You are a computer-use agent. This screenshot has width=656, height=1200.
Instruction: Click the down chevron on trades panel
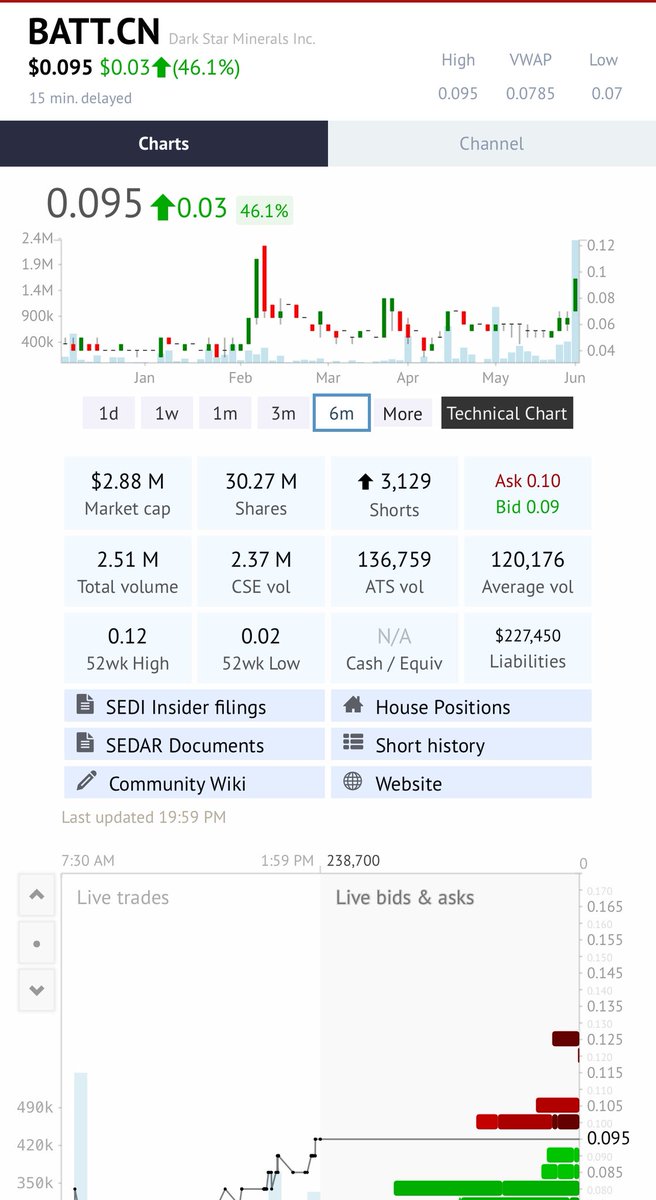pyautogui.click(x=37, y=990)
